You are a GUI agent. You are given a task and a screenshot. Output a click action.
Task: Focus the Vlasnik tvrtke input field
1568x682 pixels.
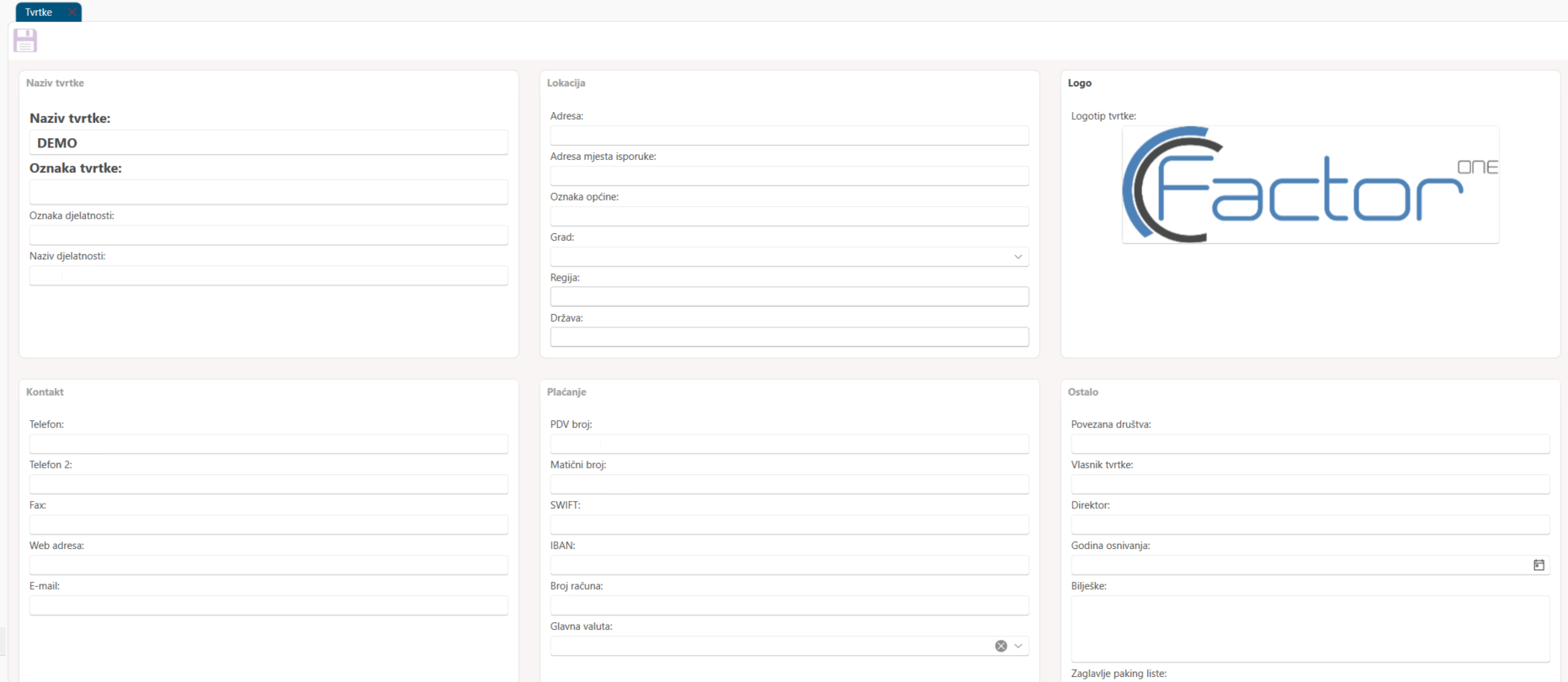(1310, 484)
